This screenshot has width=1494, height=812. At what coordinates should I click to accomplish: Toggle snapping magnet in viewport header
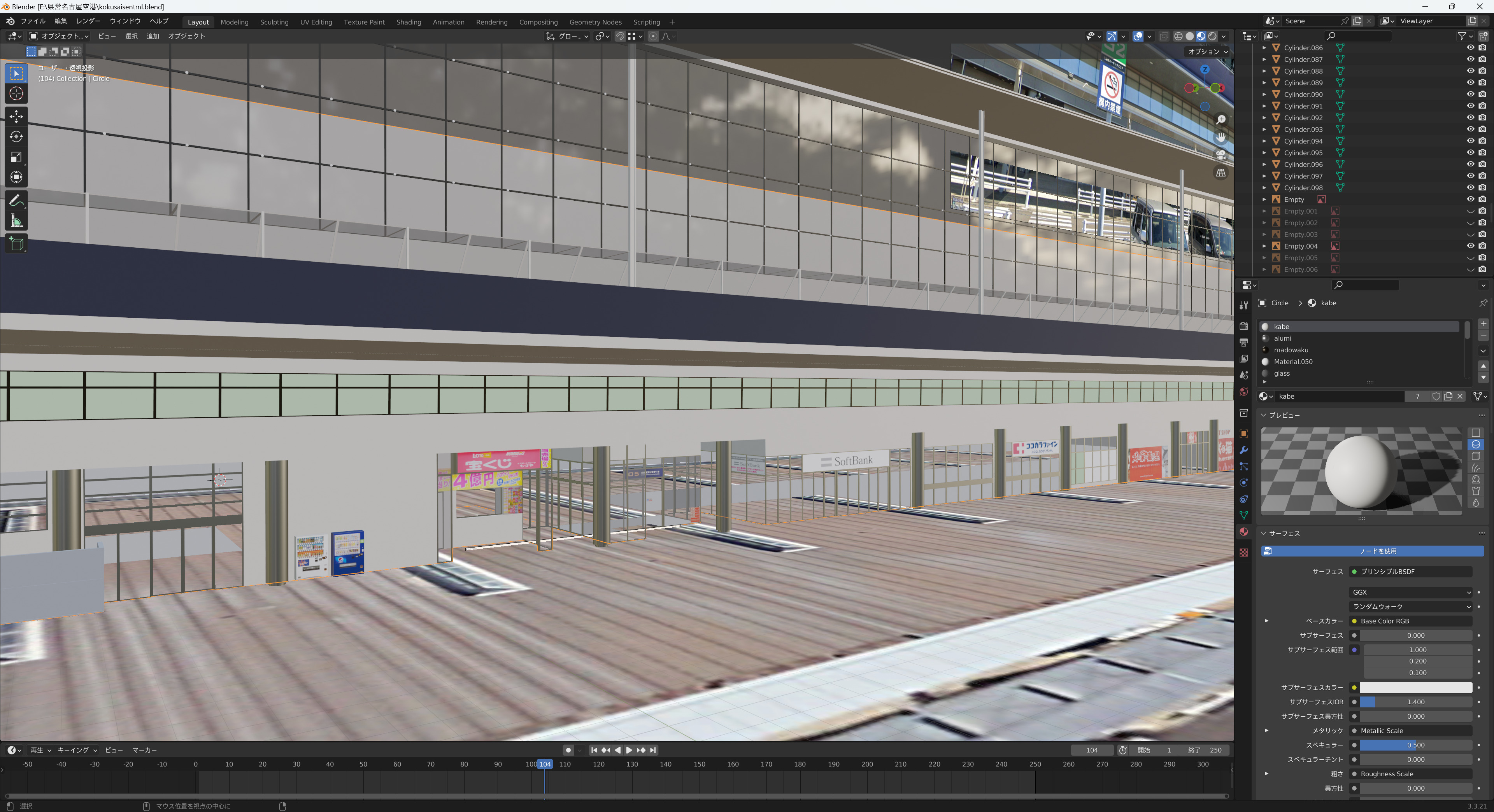pos(620,36)
